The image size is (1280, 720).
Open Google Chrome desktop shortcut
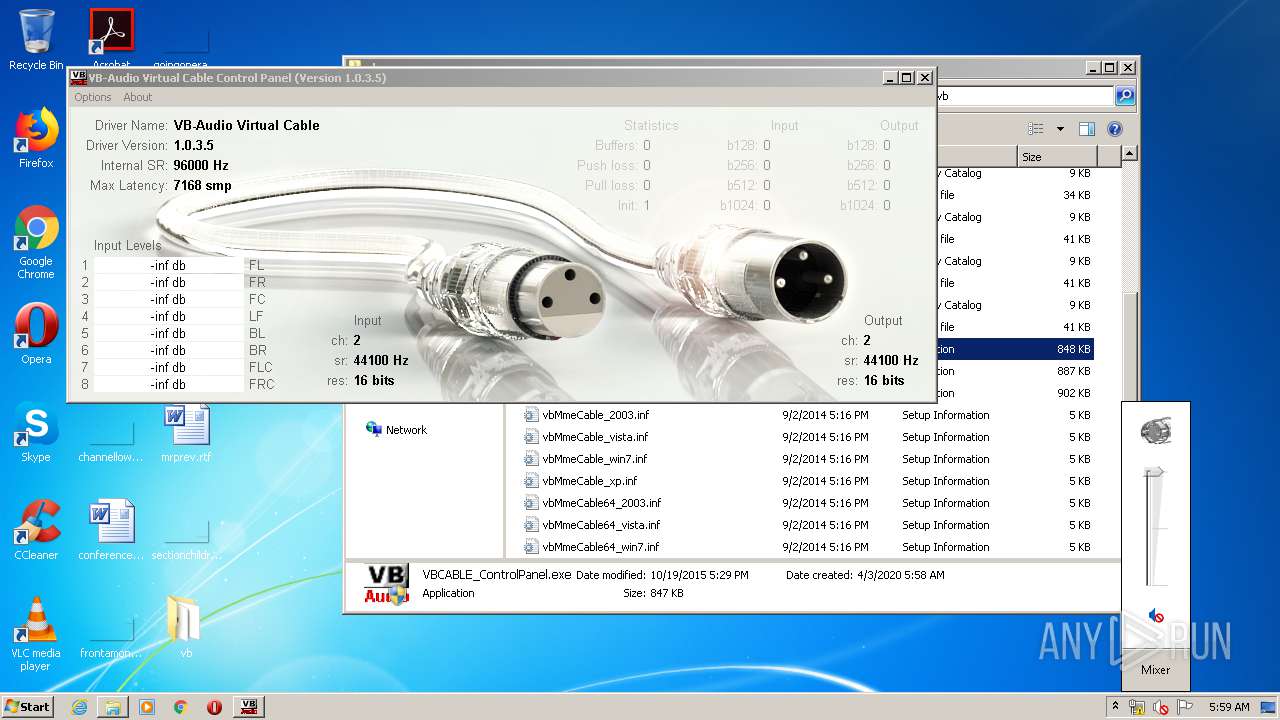tap(36, 242)
